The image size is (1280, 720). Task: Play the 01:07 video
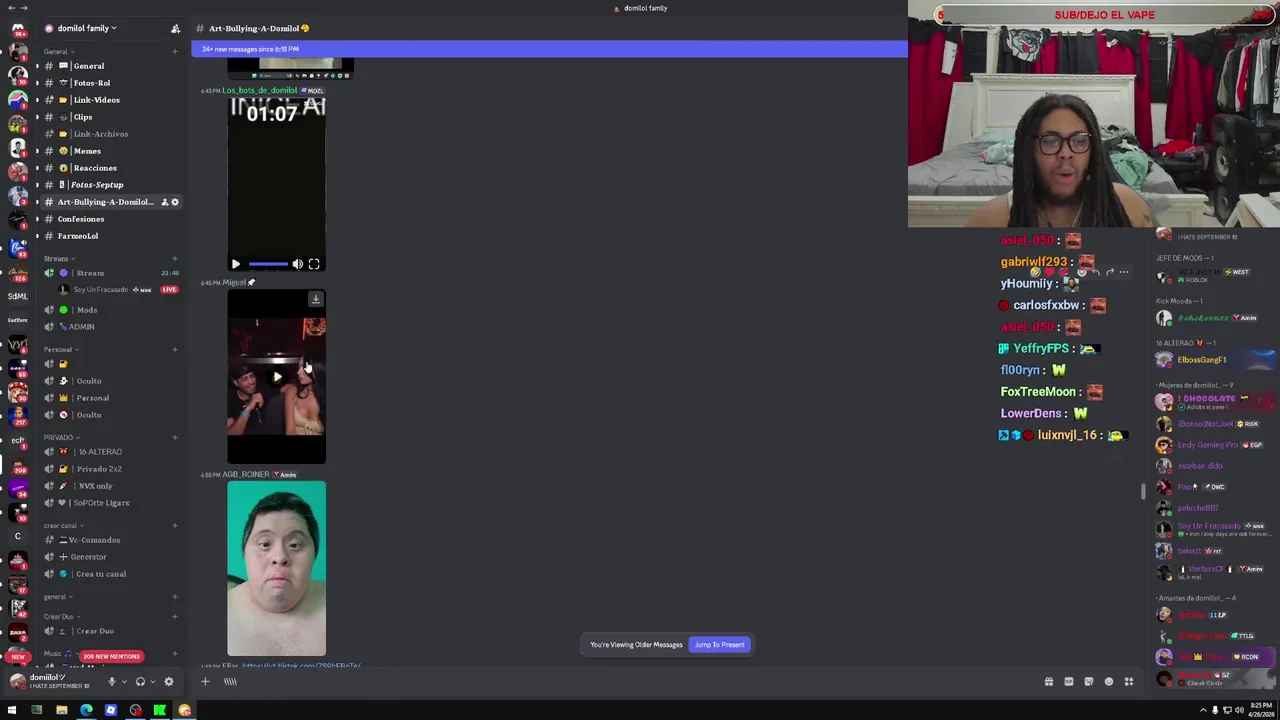coord(236,264)
